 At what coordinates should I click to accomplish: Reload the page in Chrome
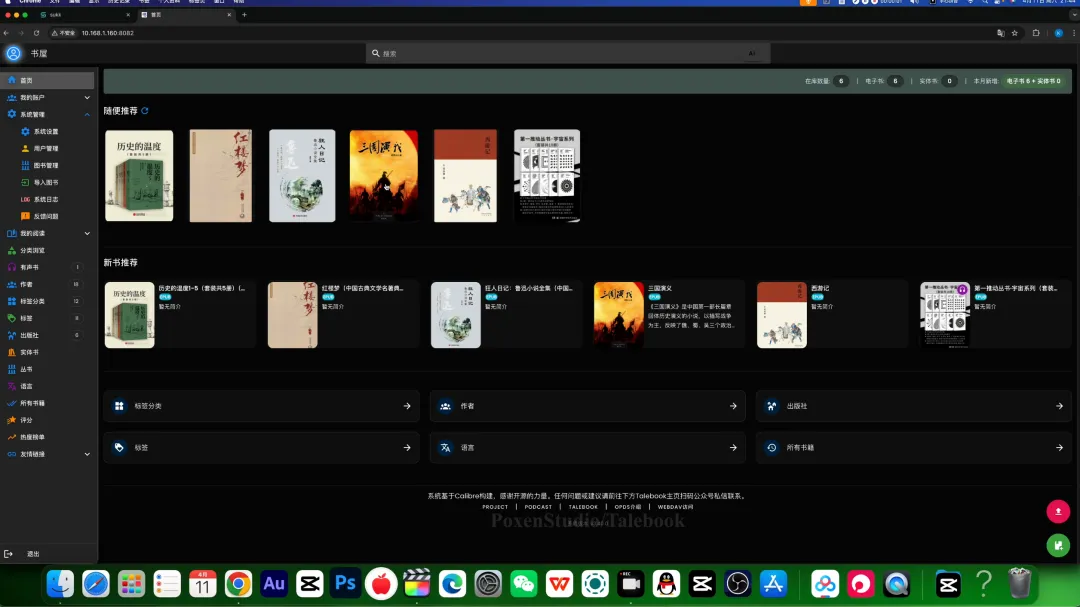click(x=37, y=33)
